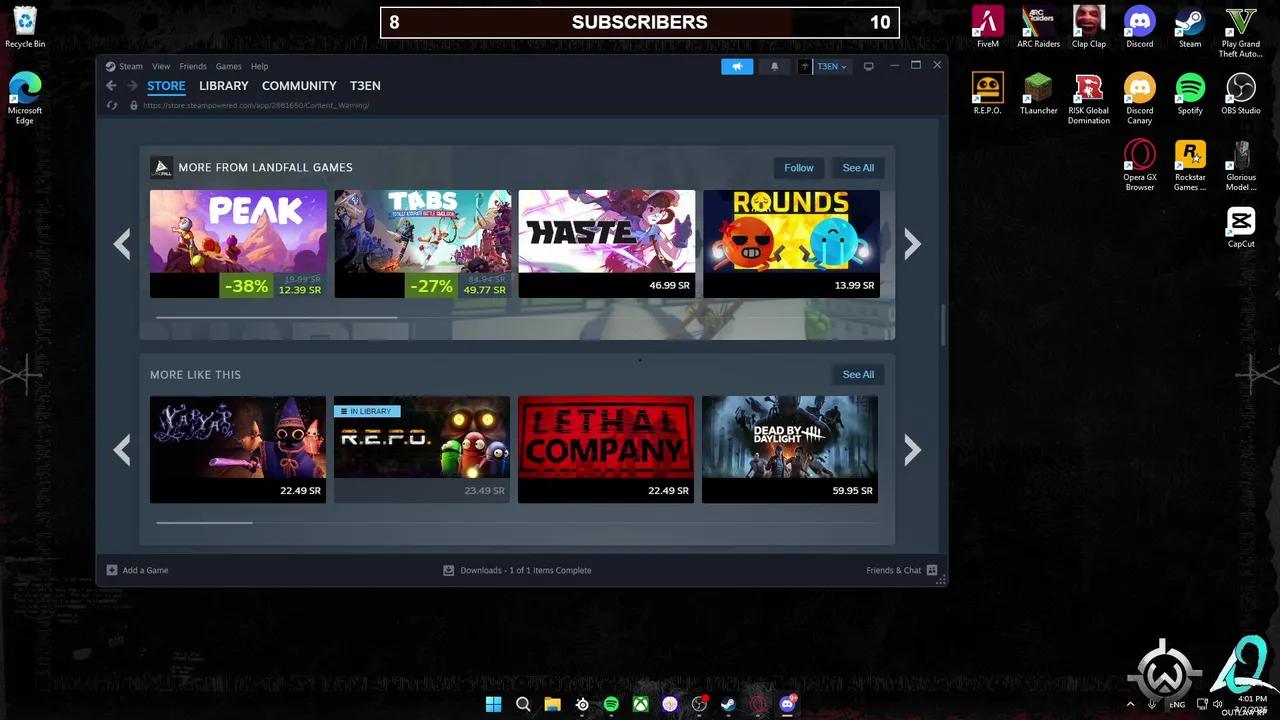Open the PEAK game thumbnail
Image resolution: width=1280 pixels, height=720 pixels.
pyautogui.click(x=238, y=244)
